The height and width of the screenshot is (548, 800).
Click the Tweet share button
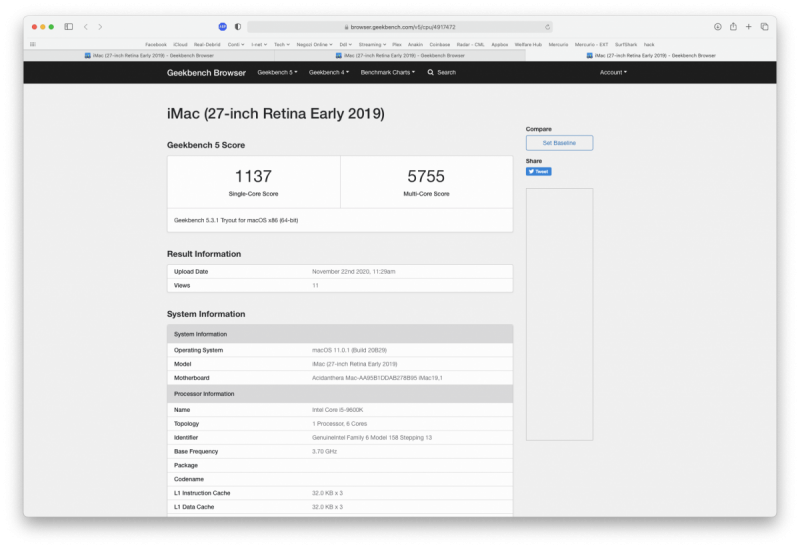pos(538,171)
